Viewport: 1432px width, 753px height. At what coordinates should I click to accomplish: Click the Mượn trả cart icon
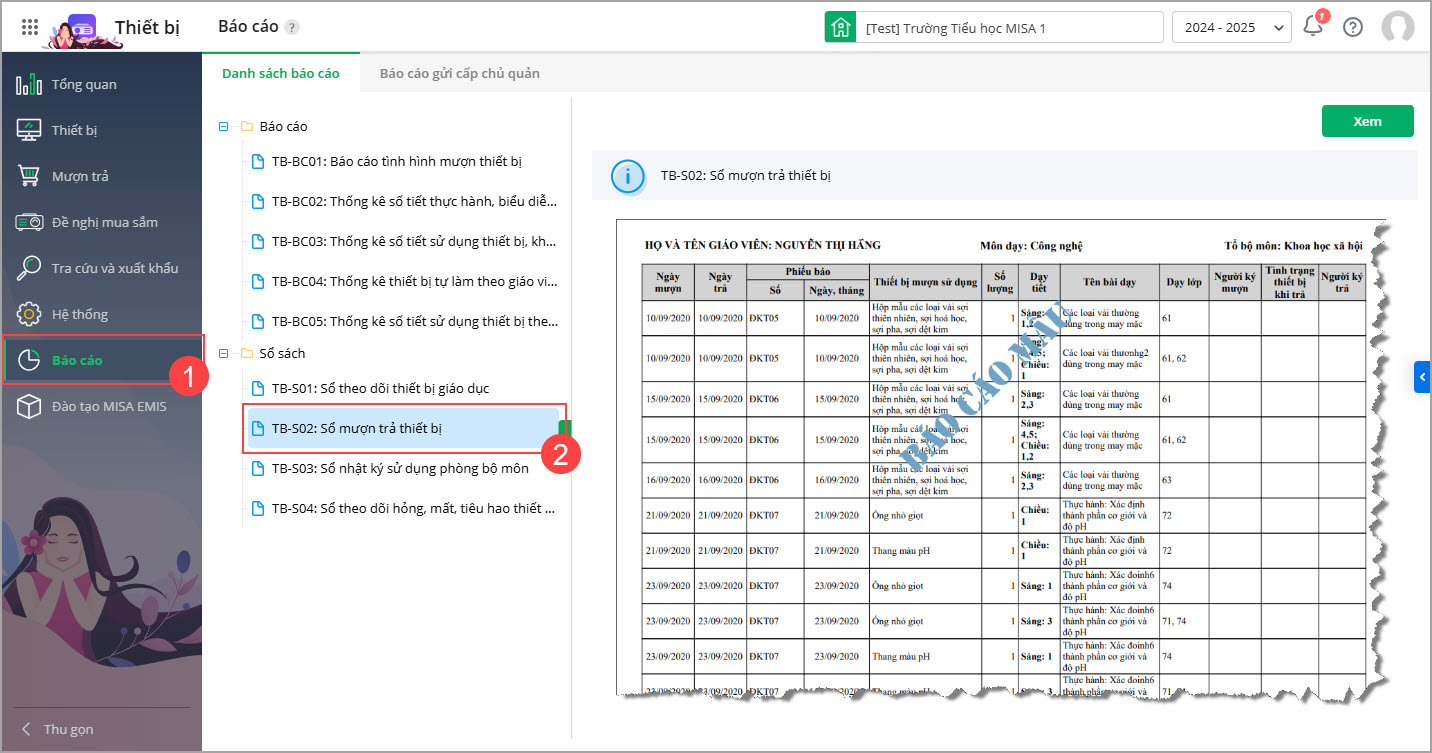click(29, 176)
